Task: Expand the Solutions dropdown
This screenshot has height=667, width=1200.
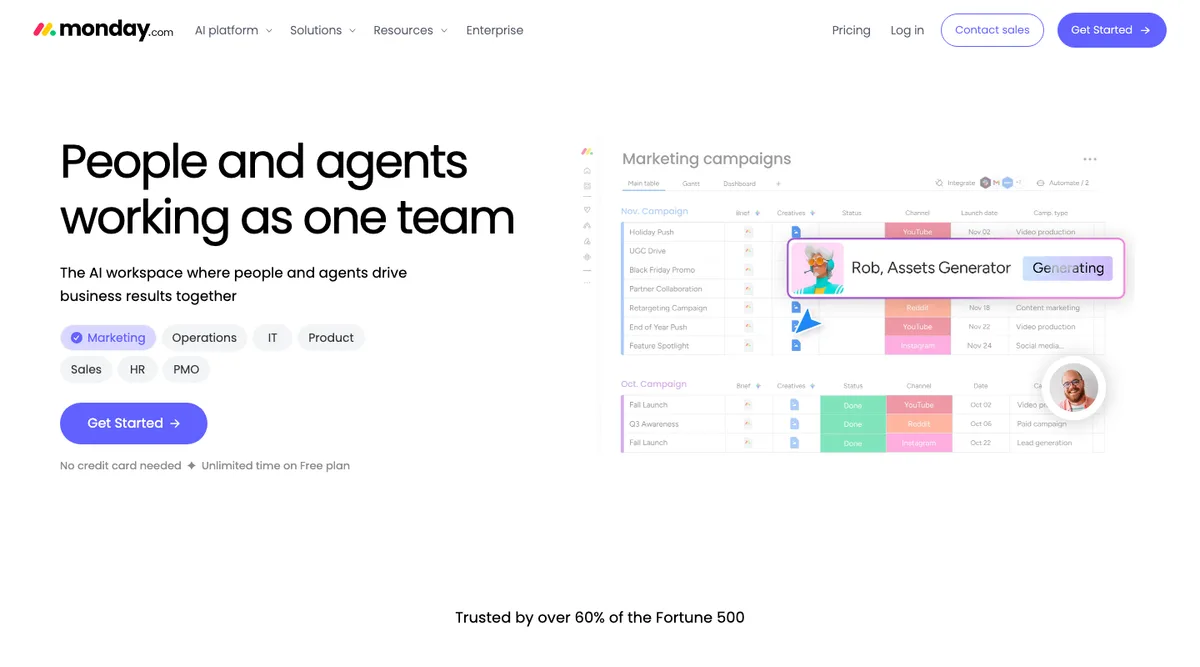Action: (323, 30)
